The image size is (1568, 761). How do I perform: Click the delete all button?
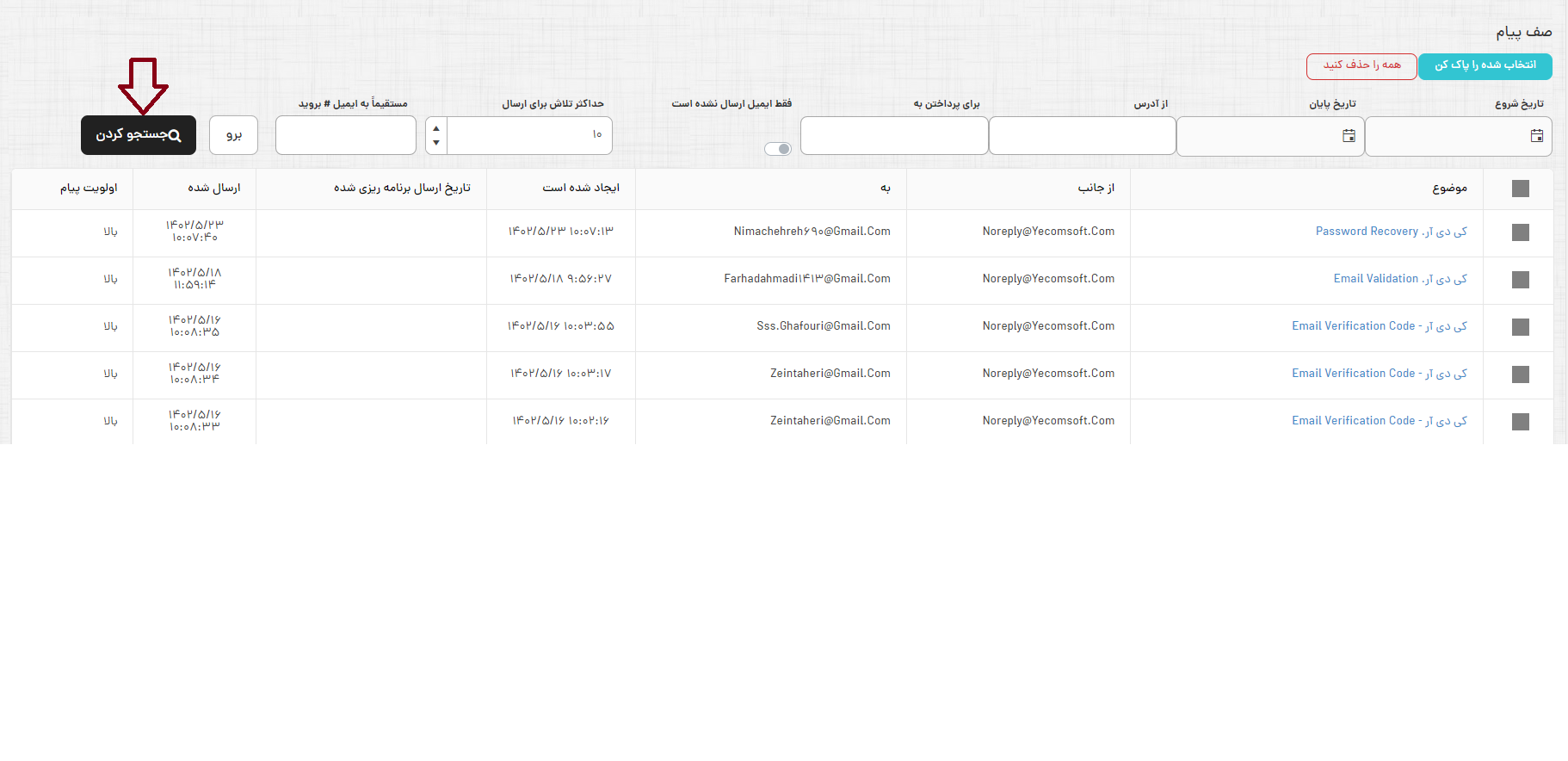coord(1361,66)
